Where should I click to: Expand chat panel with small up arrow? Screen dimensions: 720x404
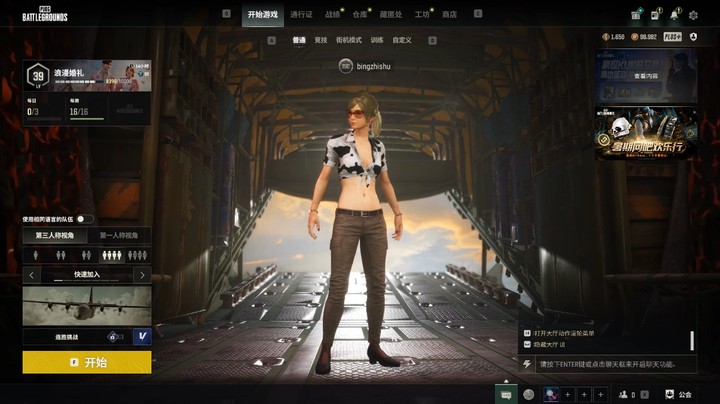pos(506,381)
